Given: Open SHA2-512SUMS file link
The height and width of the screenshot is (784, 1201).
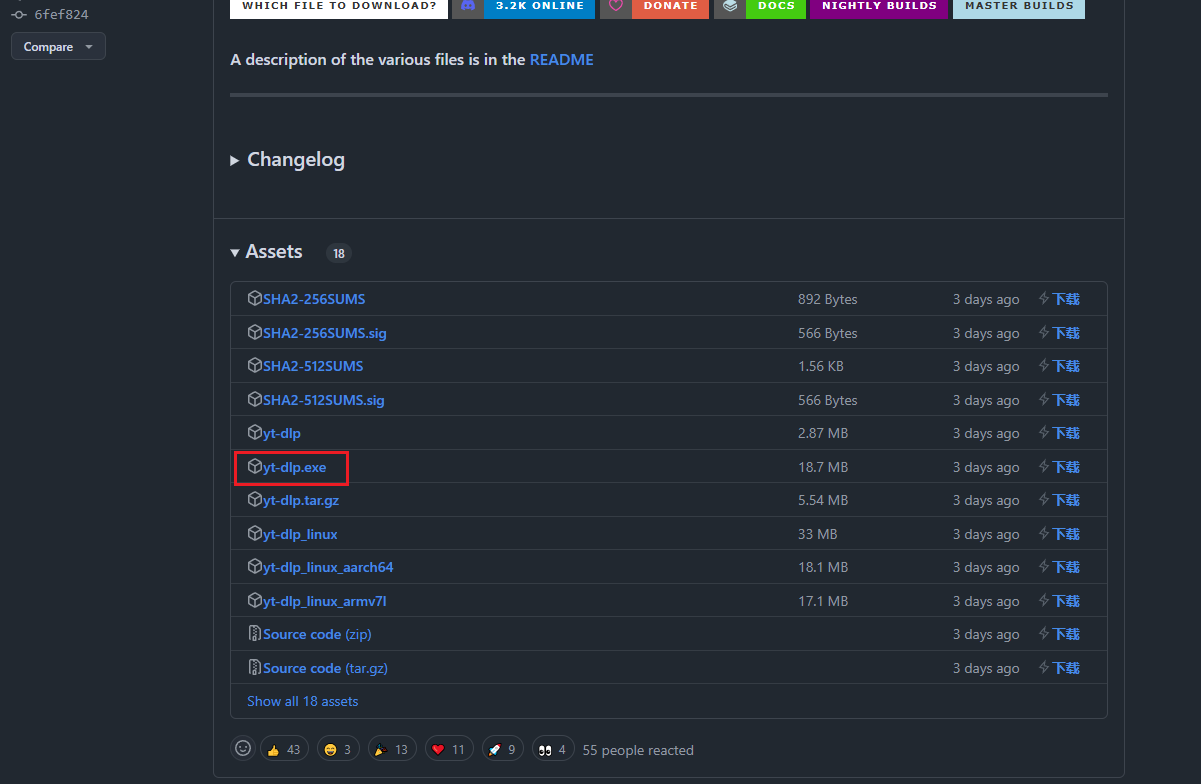Looking at the screenshot, I should [313, 366].
